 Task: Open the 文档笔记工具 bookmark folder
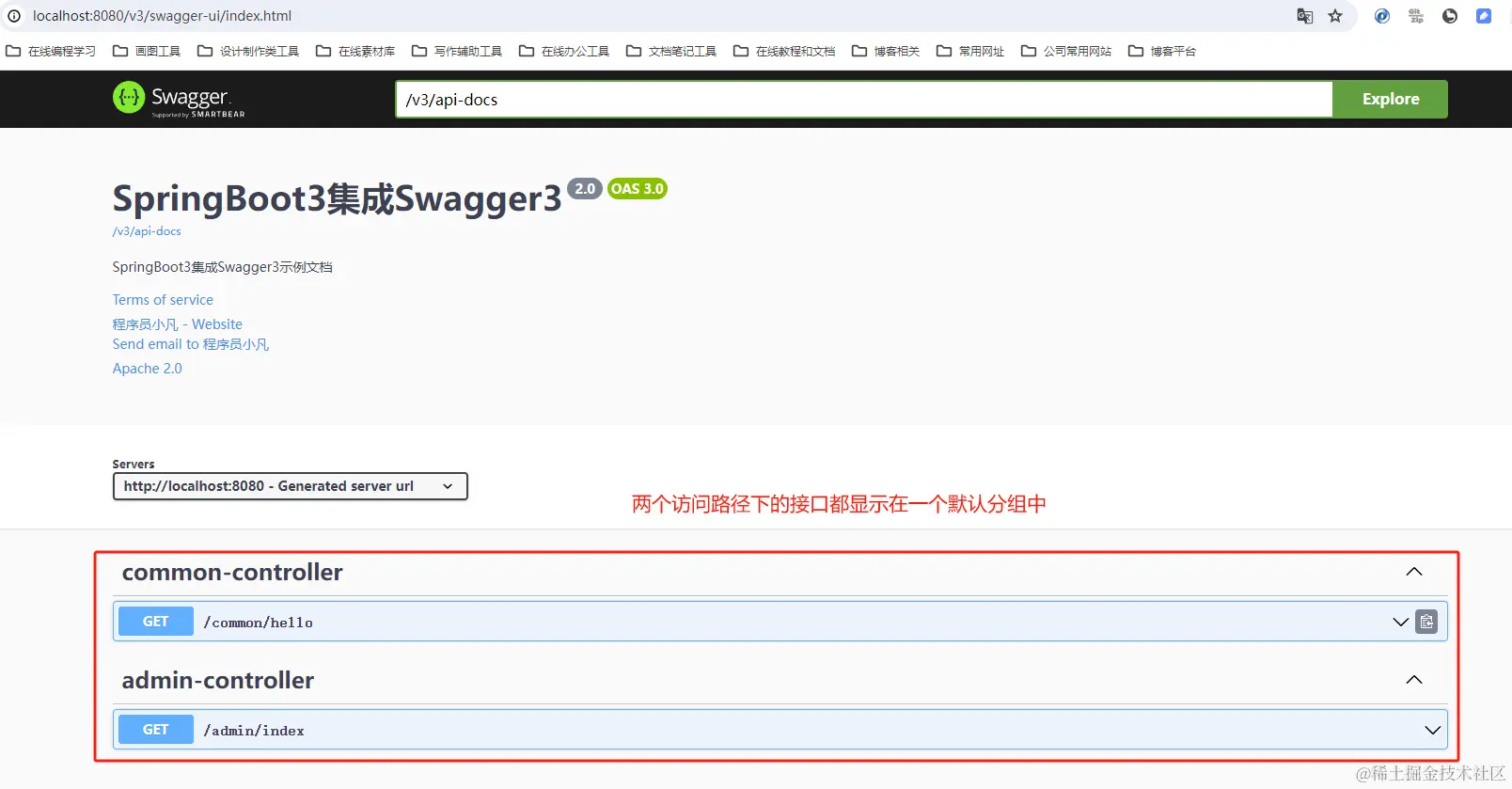[671, 51]
